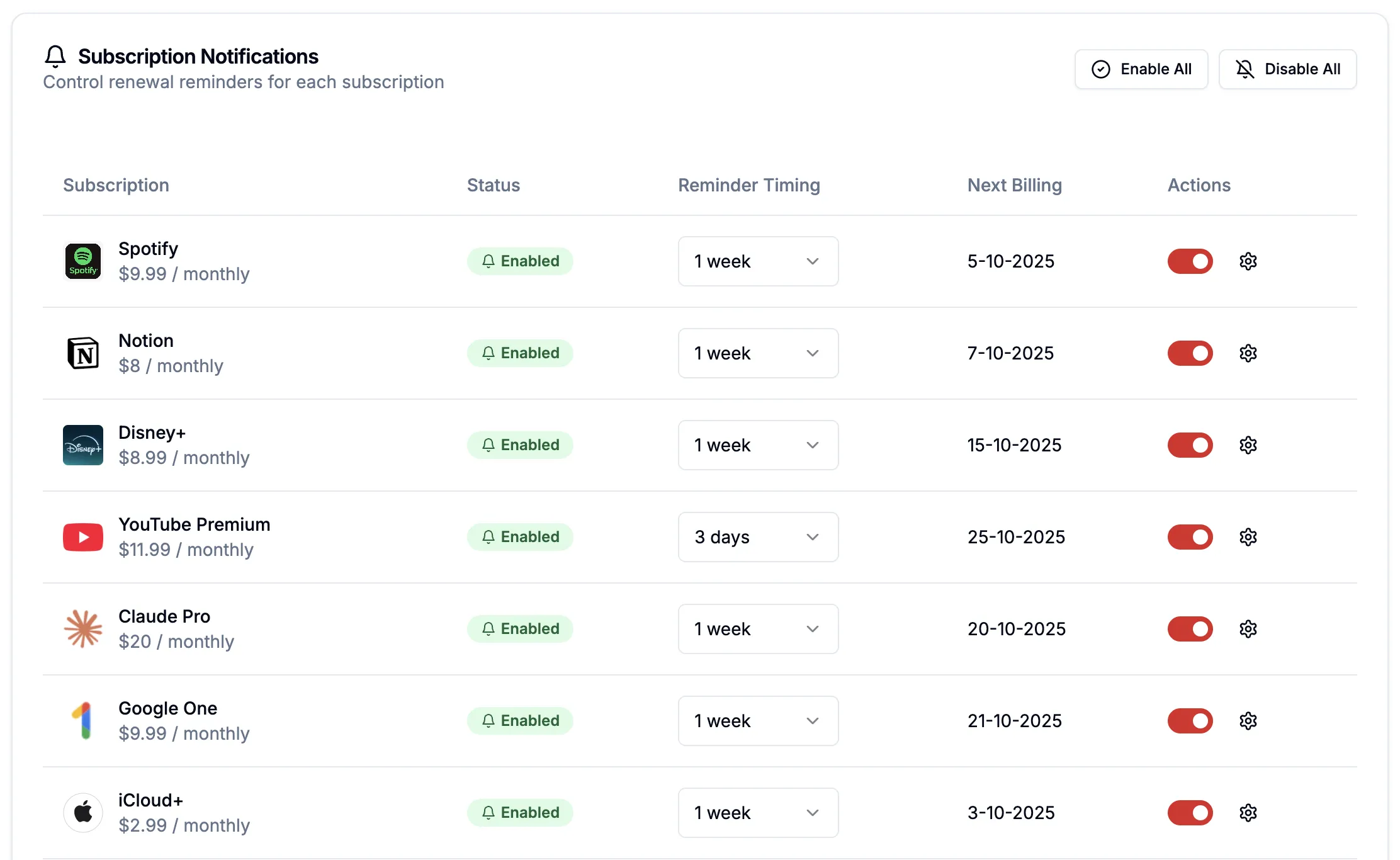Open iCloud+ 1 week reminder dropdown
The width and height of the screenshot is (1400, 860).
point(758,813)
